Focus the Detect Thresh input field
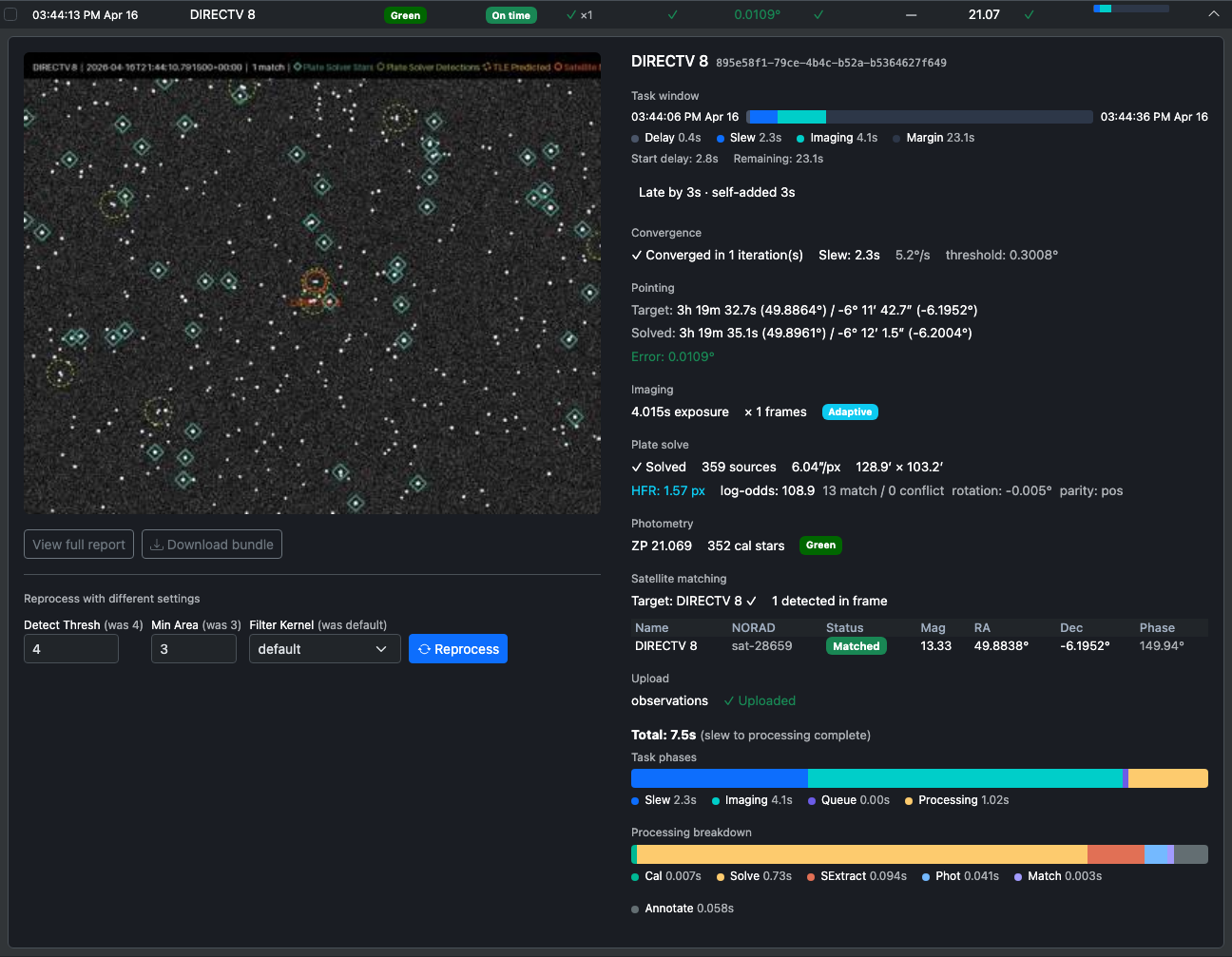The image size is (1232, 957). [x=71, y=649]
